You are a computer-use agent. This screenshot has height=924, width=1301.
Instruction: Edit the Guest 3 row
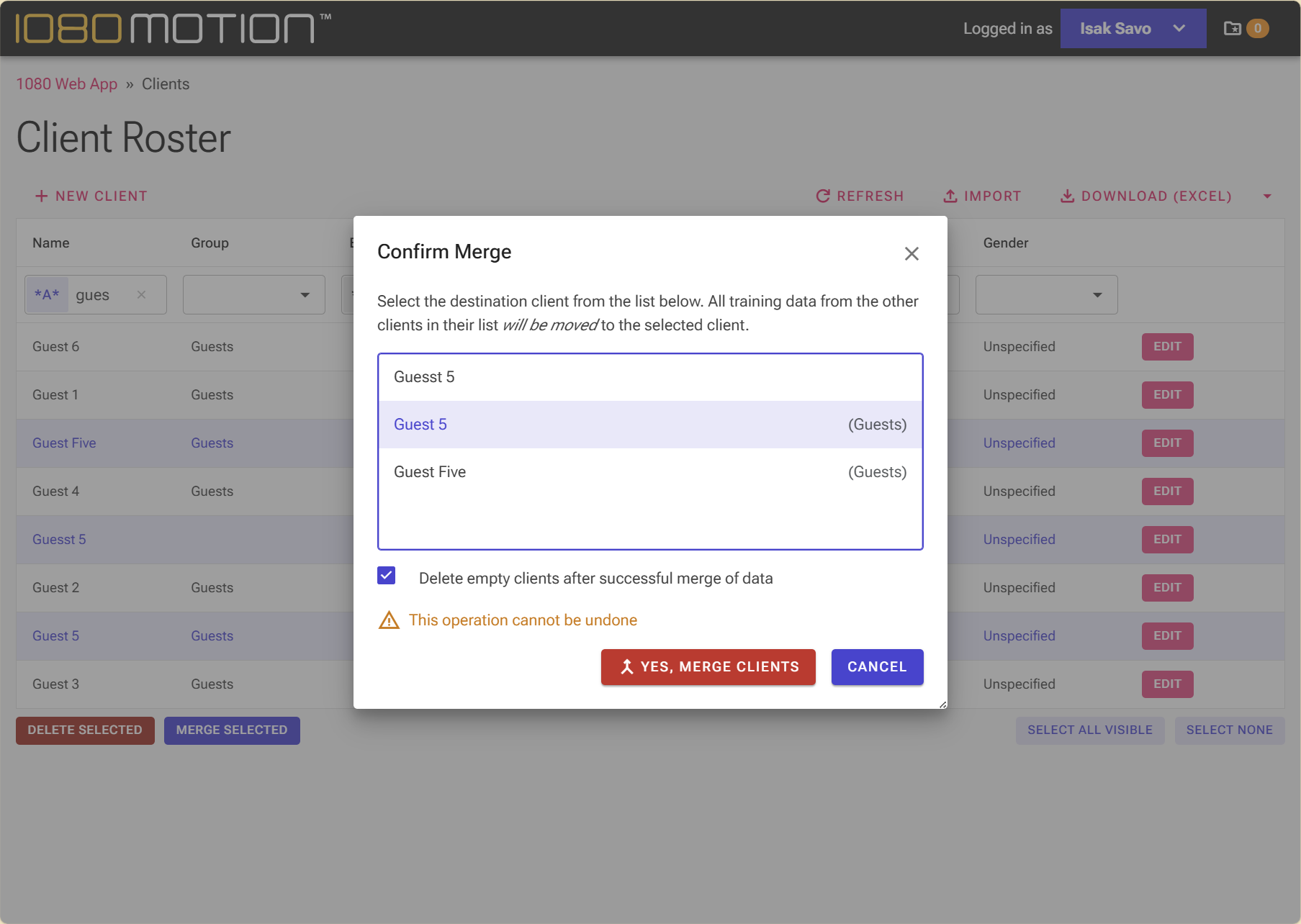coord(1167,684)
